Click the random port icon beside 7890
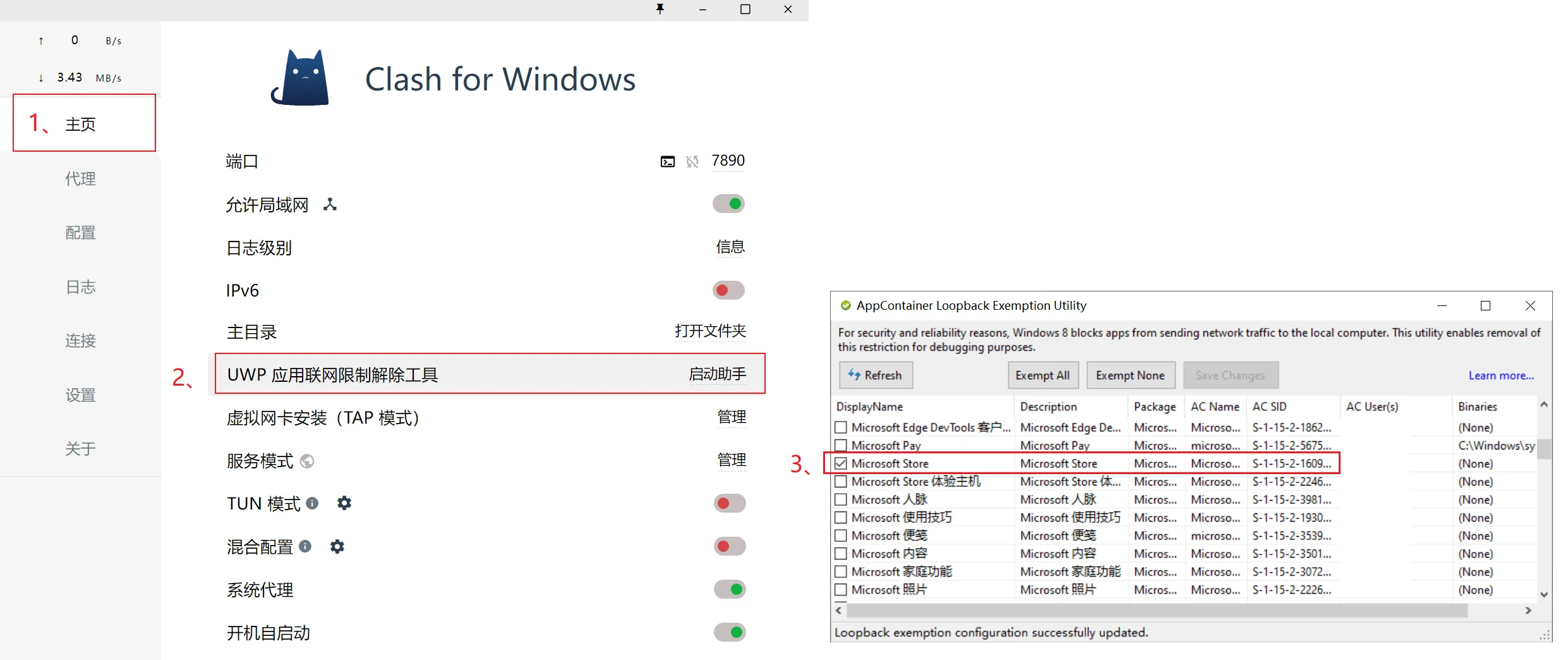The width and height of the screenshot is (1568, 660). [692, 162]
